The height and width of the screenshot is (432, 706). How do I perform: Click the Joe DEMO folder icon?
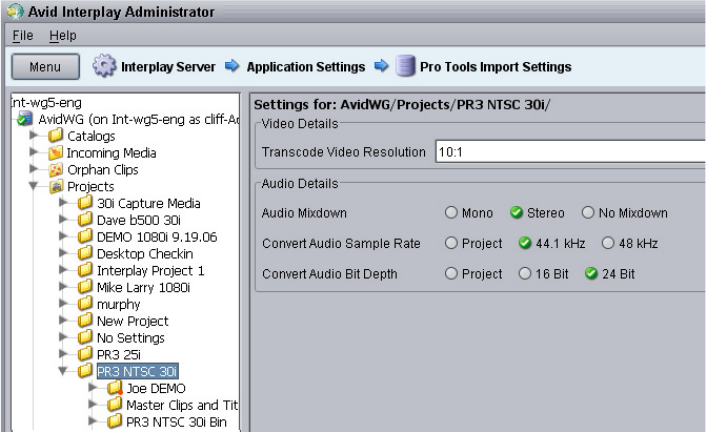coord(114,388)
